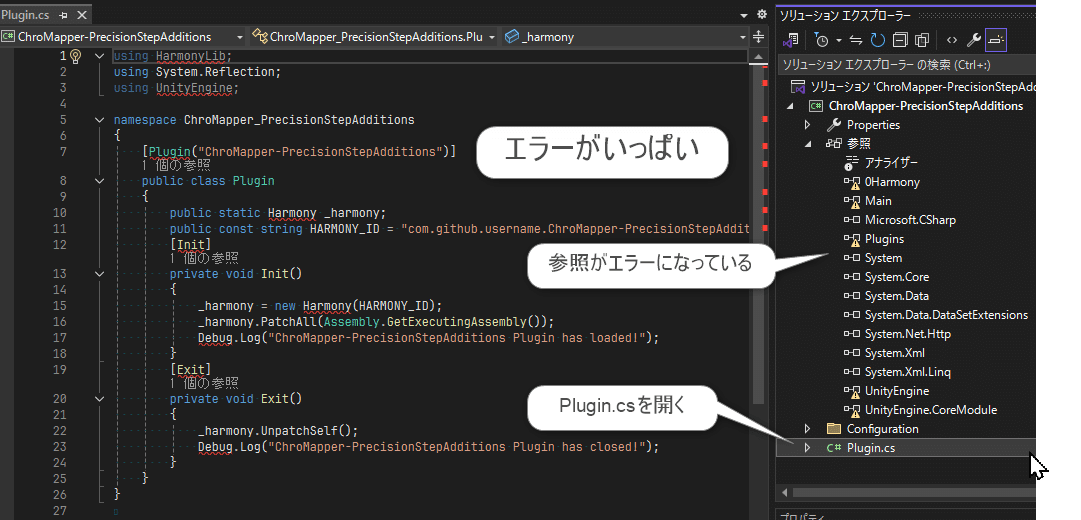Select the System reference
The height and width of the screenshot is (520, 1081).
[883, 258]
